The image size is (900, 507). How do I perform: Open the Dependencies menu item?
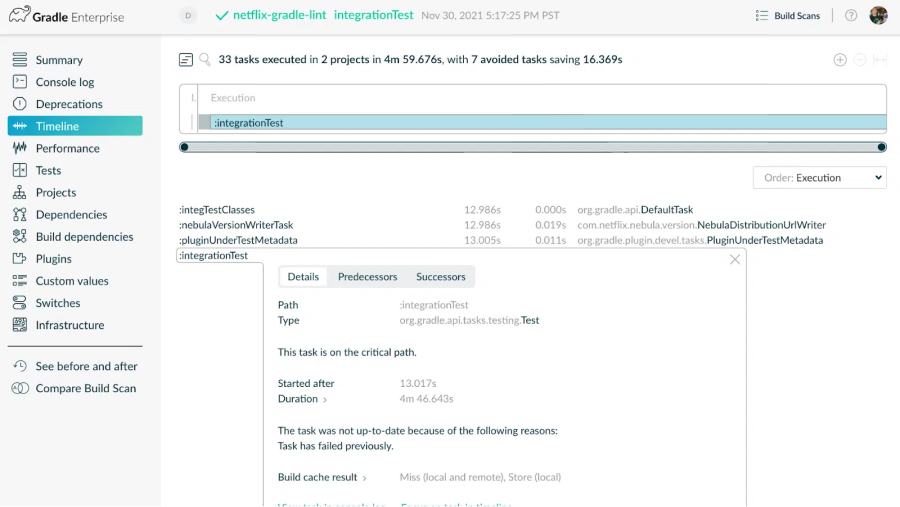[x=71, y=214]
